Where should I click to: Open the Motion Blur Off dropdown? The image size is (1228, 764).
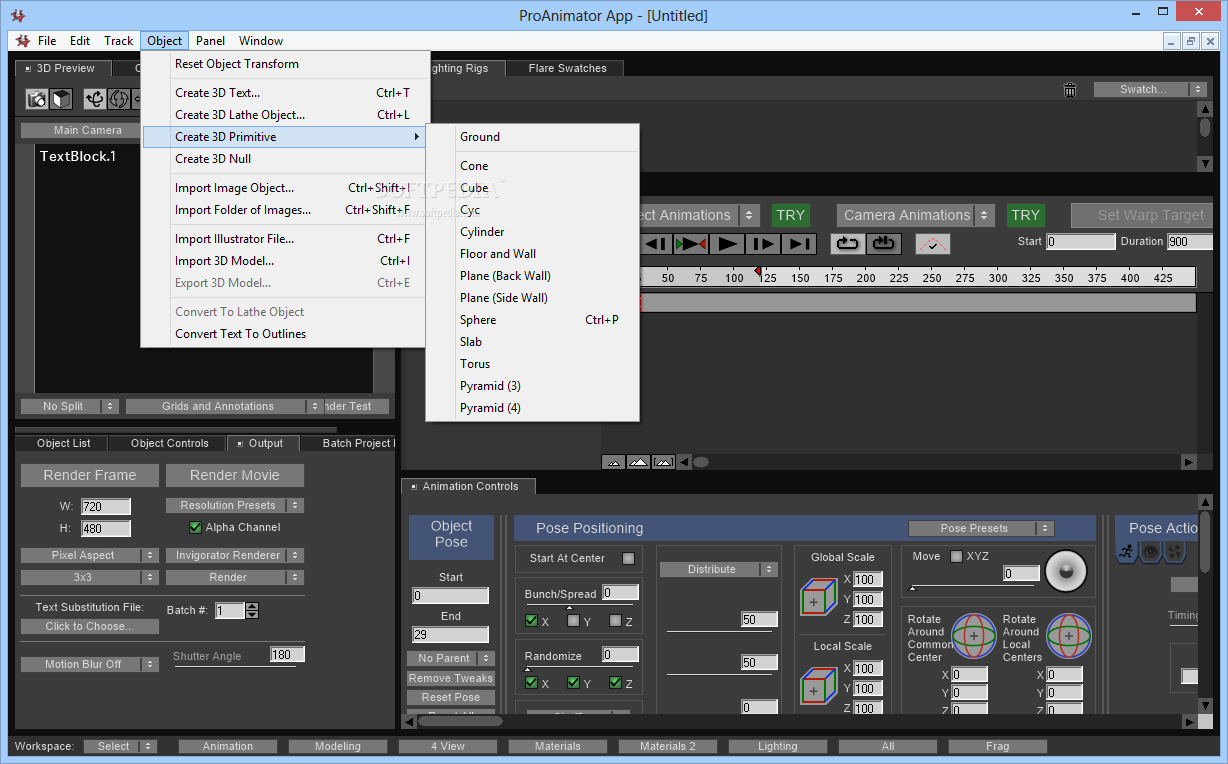(x=90, y=664)
